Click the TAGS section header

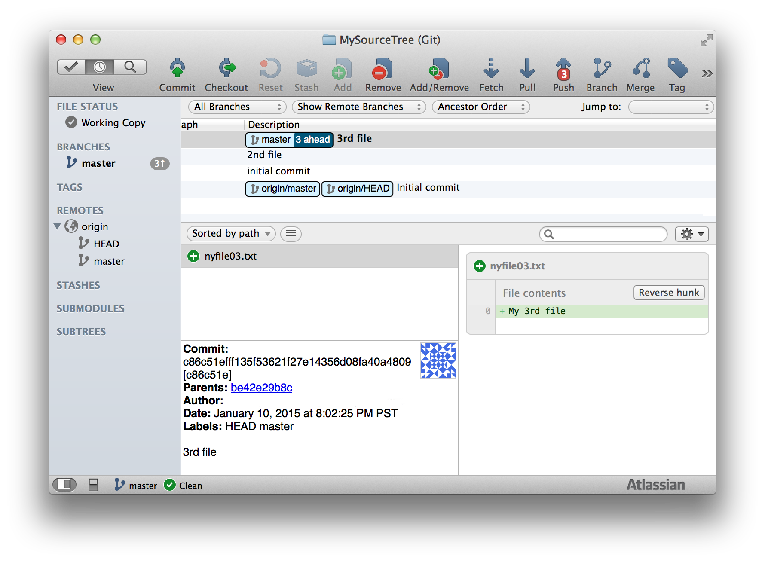69,187
